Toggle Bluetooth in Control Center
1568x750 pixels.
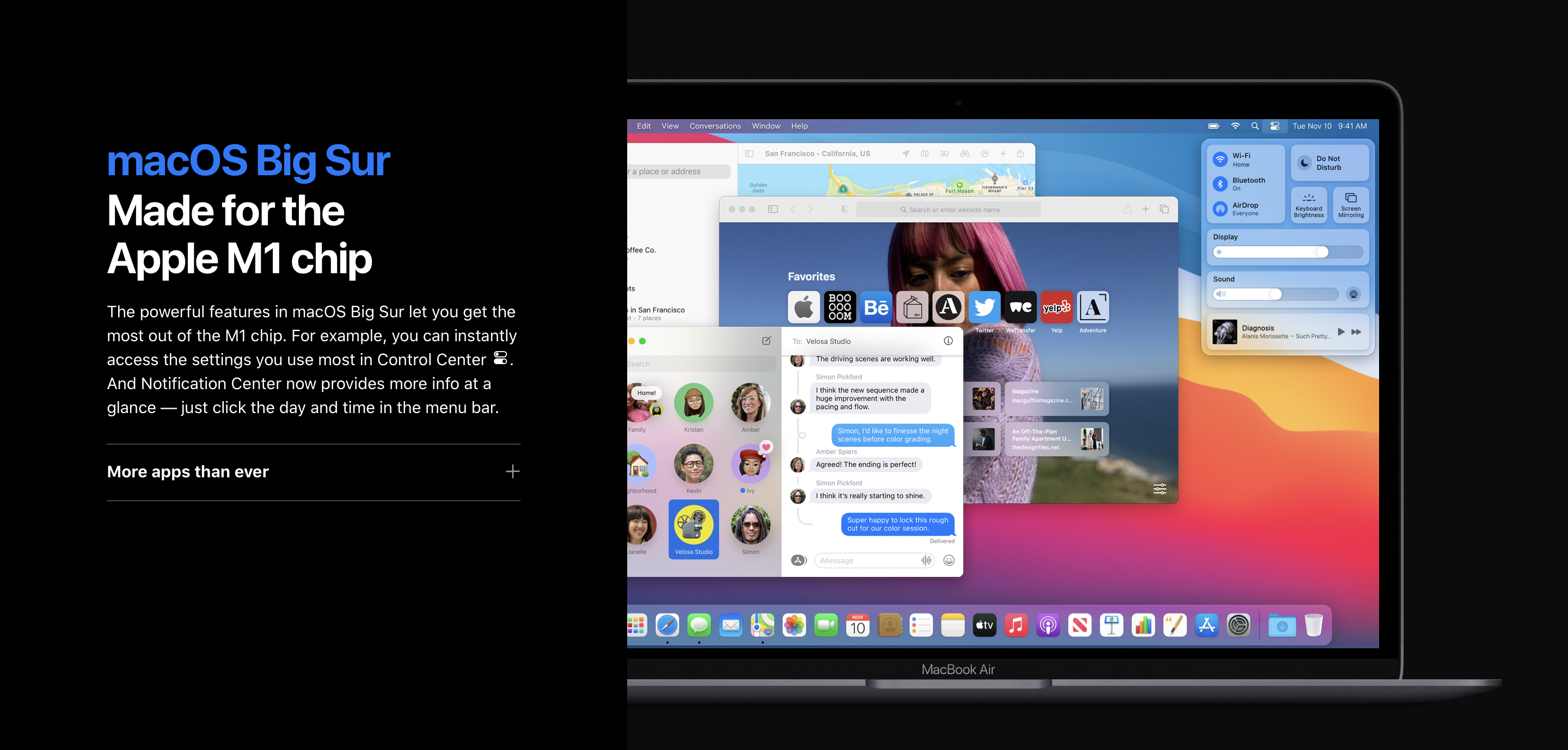[x=1221, y=184]
